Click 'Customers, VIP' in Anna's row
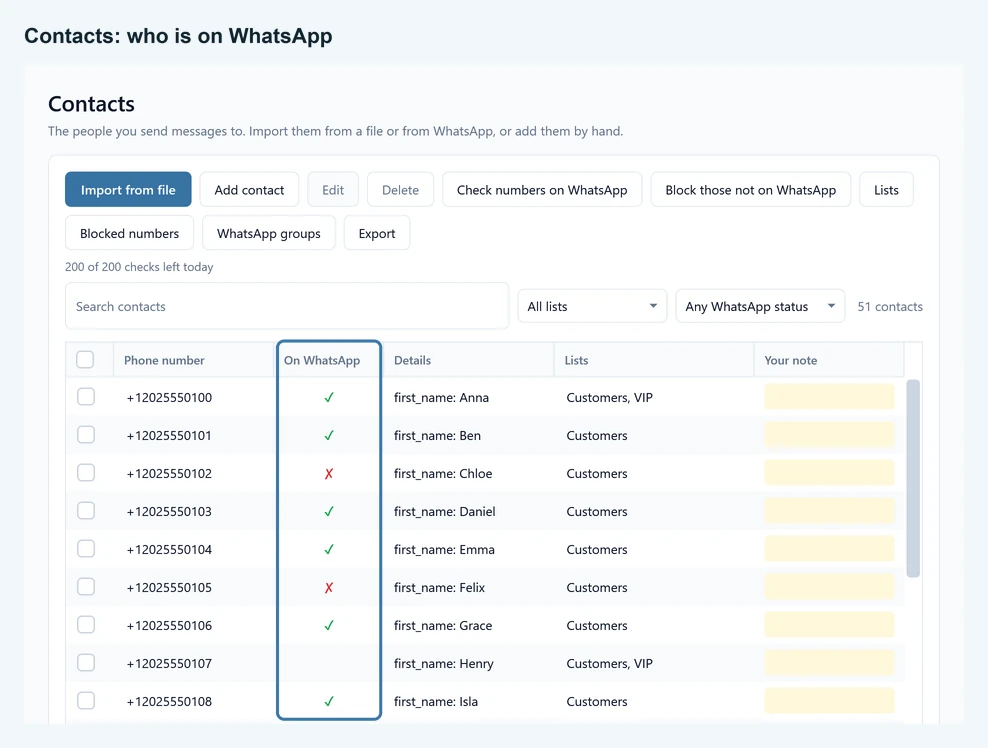 (x=609, y=398)
